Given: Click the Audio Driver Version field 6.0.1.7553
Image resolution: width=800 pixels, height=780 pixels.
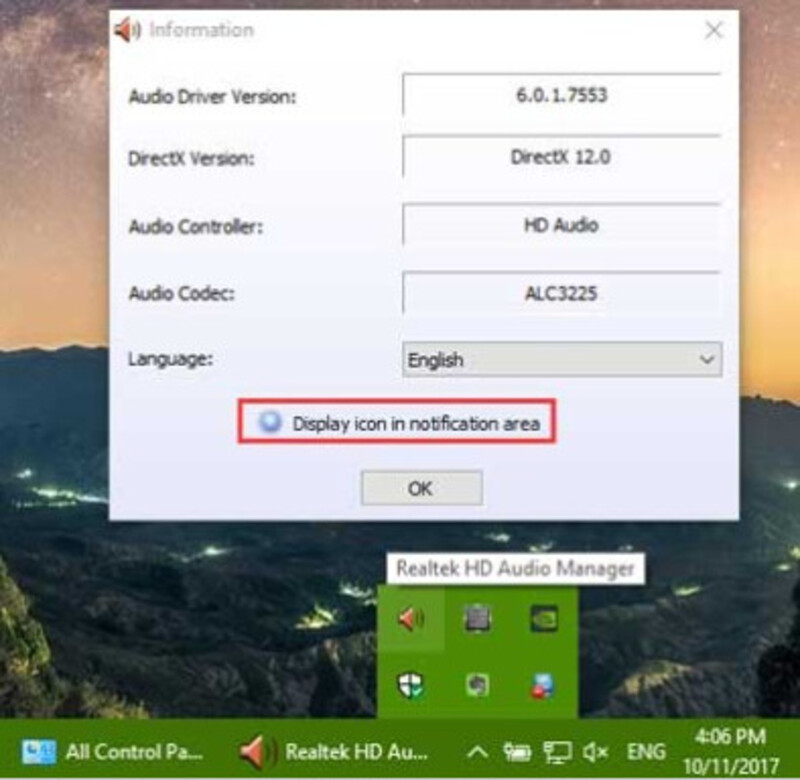Looking at the screenshot, I should [x=562, y=95].
